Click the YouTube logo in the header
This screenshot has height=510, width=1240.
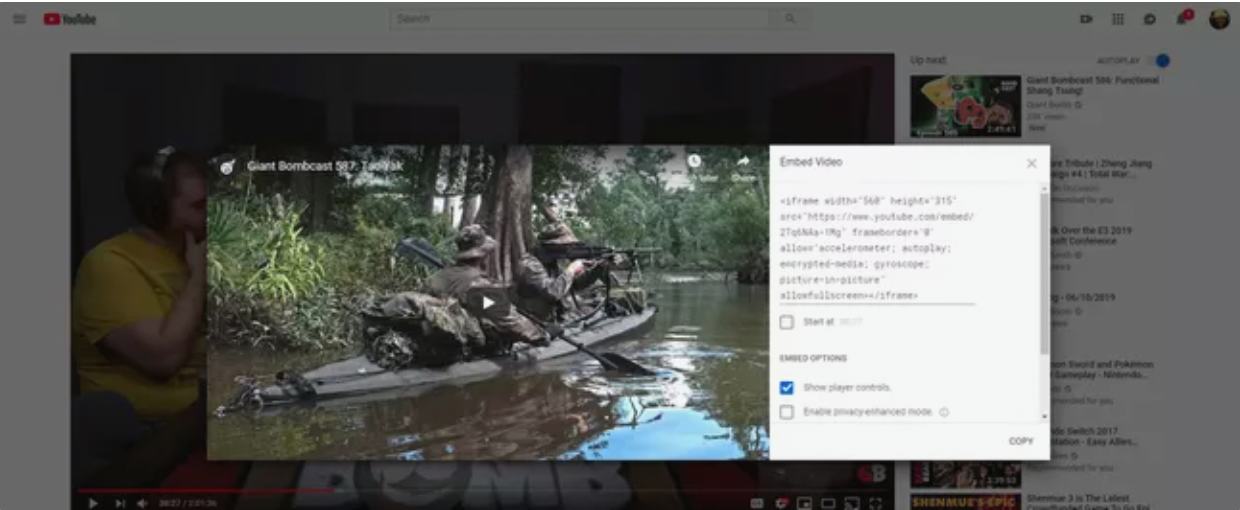69,19
